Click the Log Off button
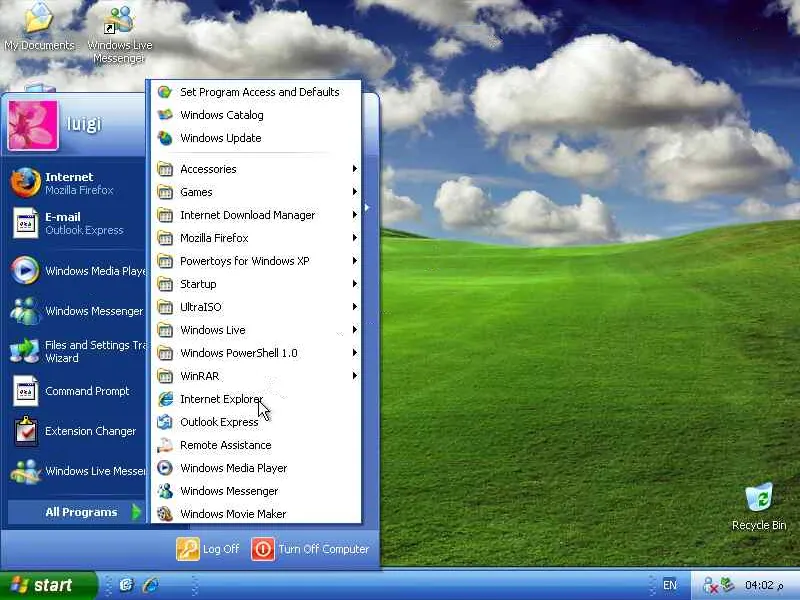 click(x=208, y=549)
